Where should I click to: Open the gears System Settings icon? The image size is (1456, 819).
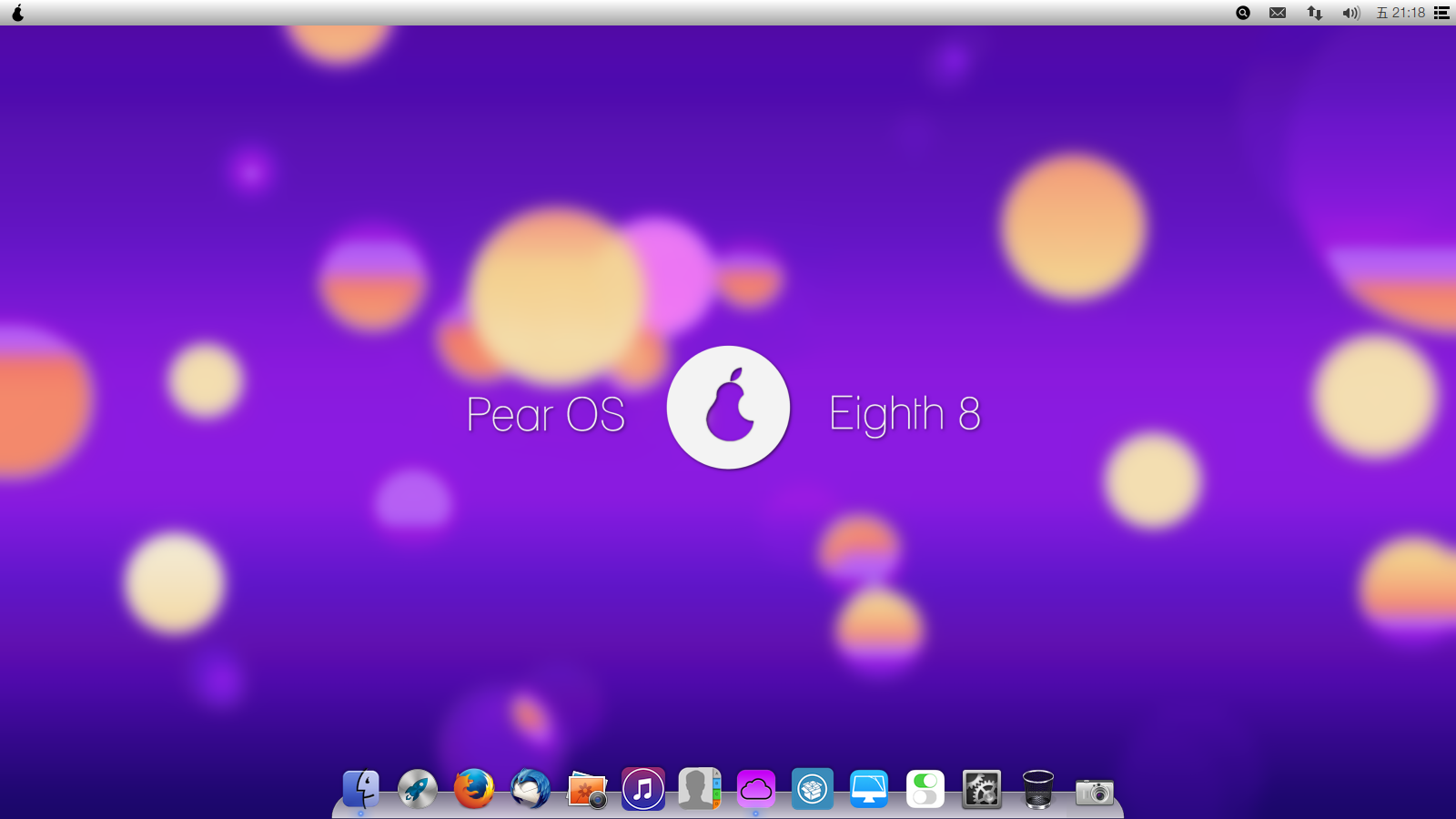coord(982,789)
